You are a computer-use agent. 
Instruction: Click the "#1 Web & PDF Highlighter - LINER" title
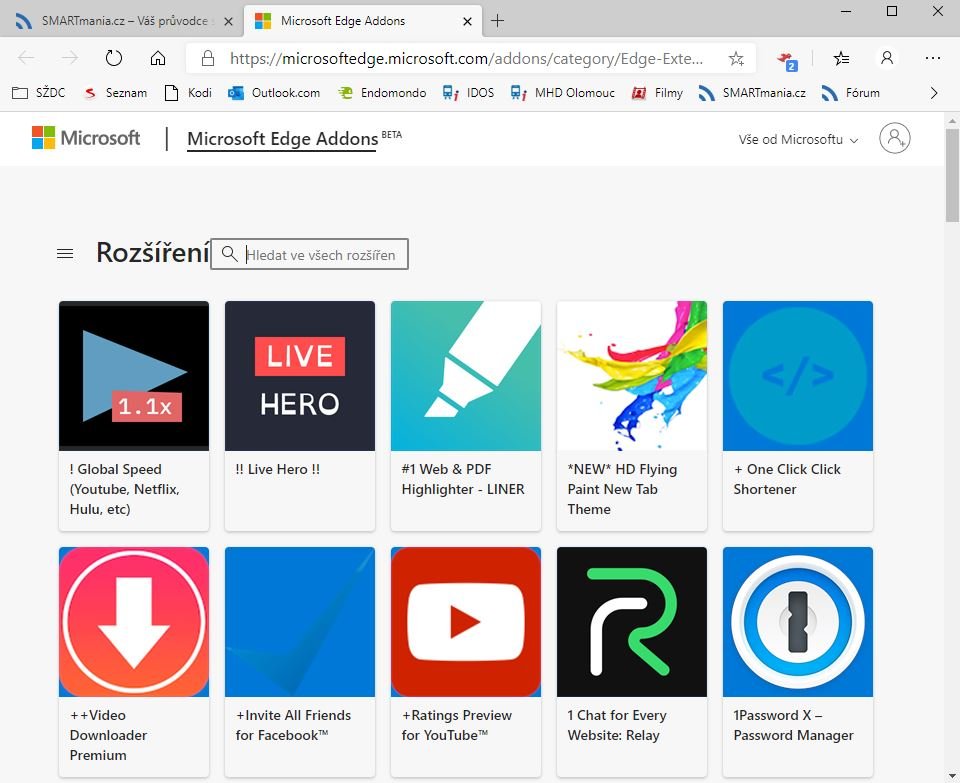click(463, 479)
